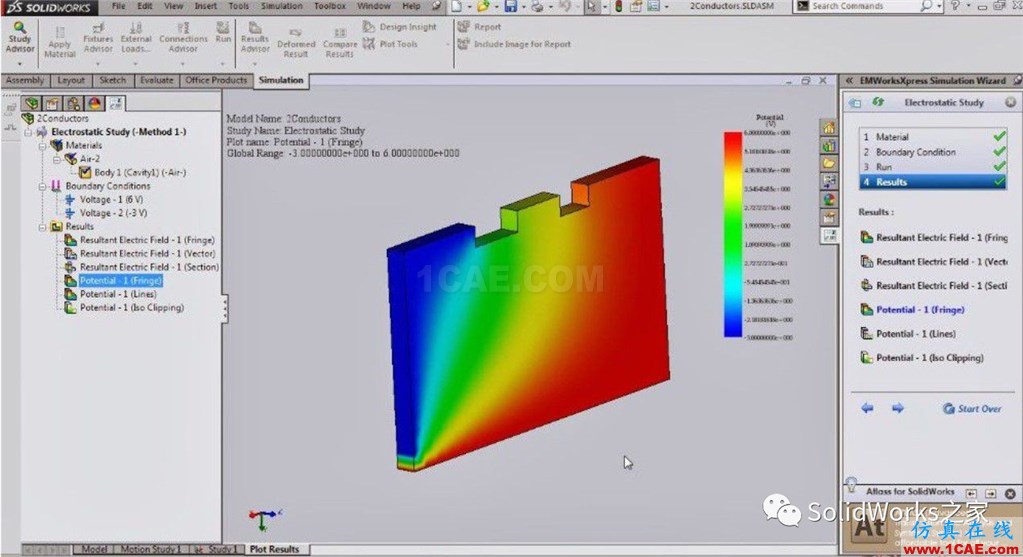Open the home task pane icon
This screenshot has width=1023, height=557.
coord(829,128)
